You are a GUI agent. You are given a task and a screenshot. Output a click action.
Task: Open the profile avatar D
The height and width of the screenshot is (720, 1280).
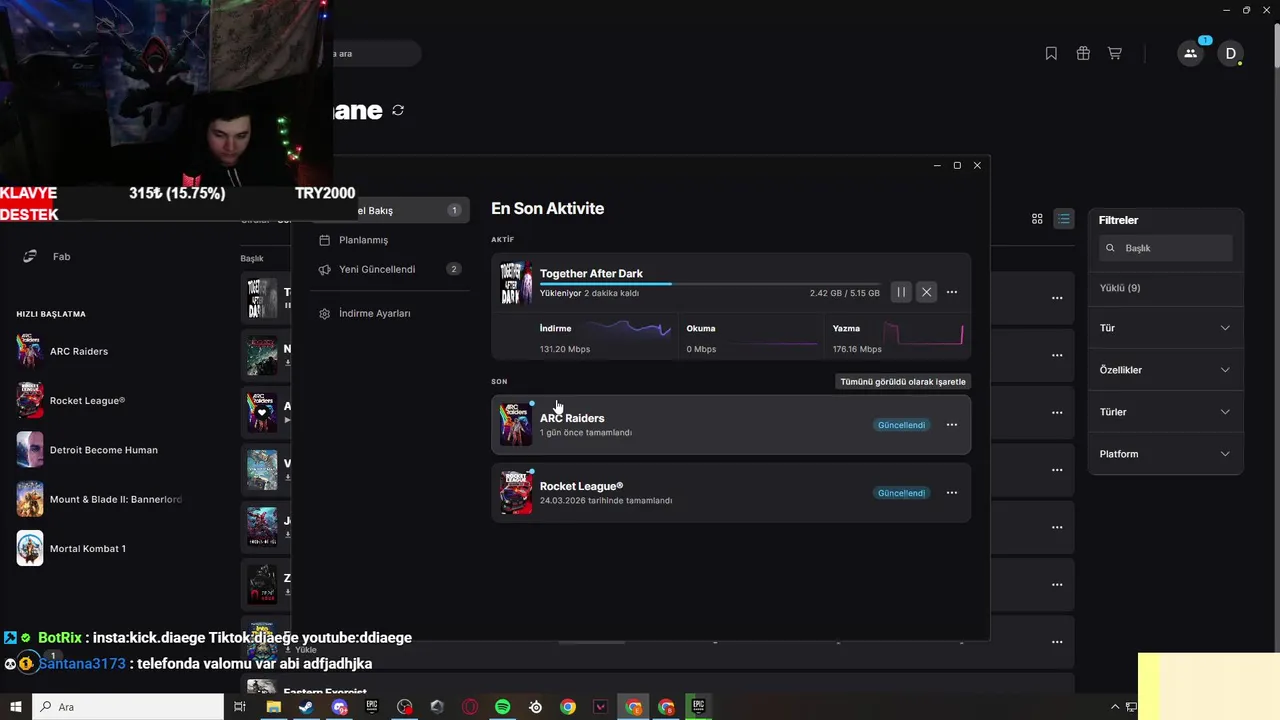(x=1231, y=54)
